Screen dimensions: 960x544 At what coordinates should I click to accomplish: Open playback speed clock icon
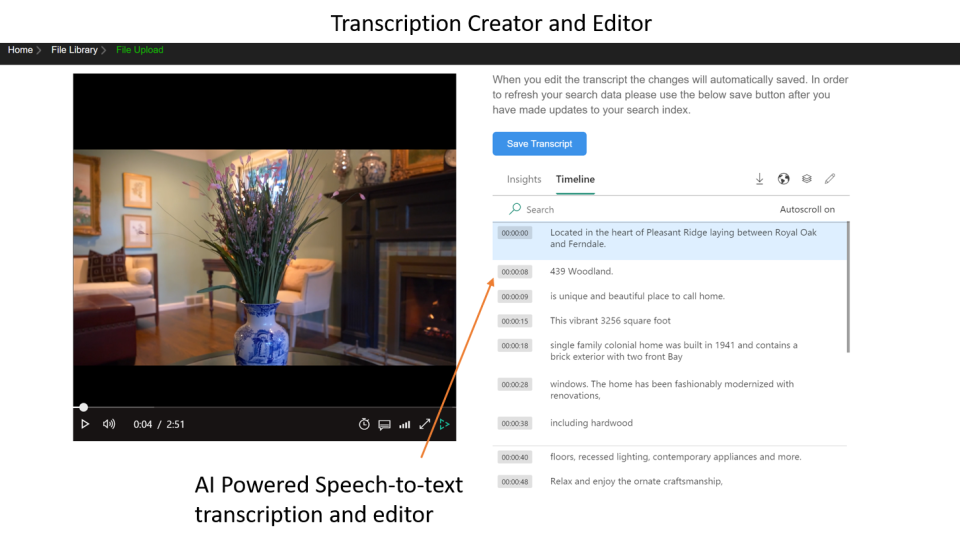(x=364, y=424)
